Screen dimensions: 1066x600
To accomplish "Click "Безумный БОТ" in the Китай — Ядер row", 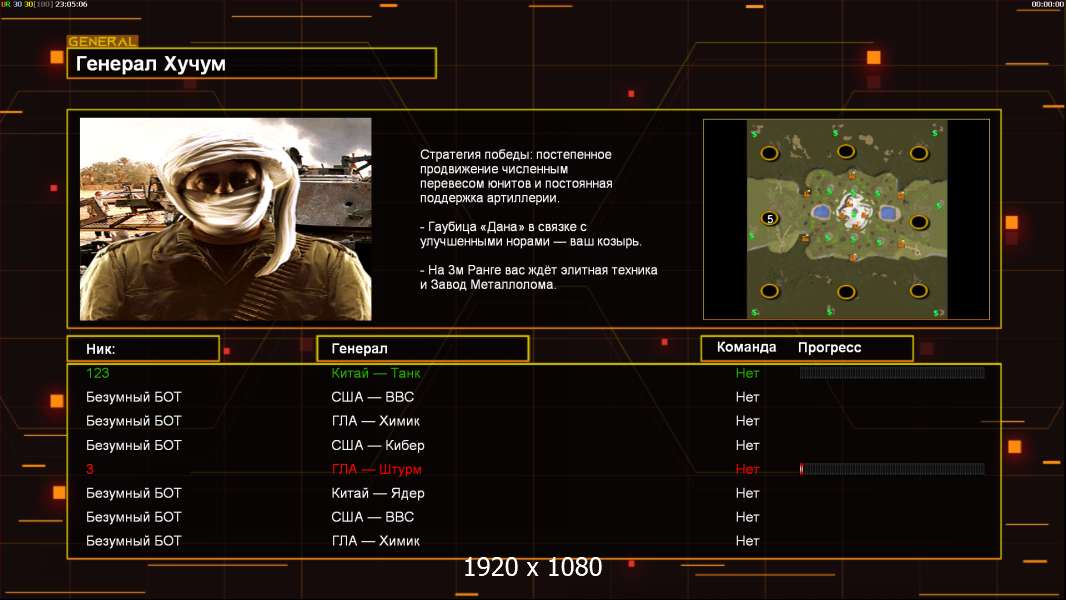I will coord(134,493).
